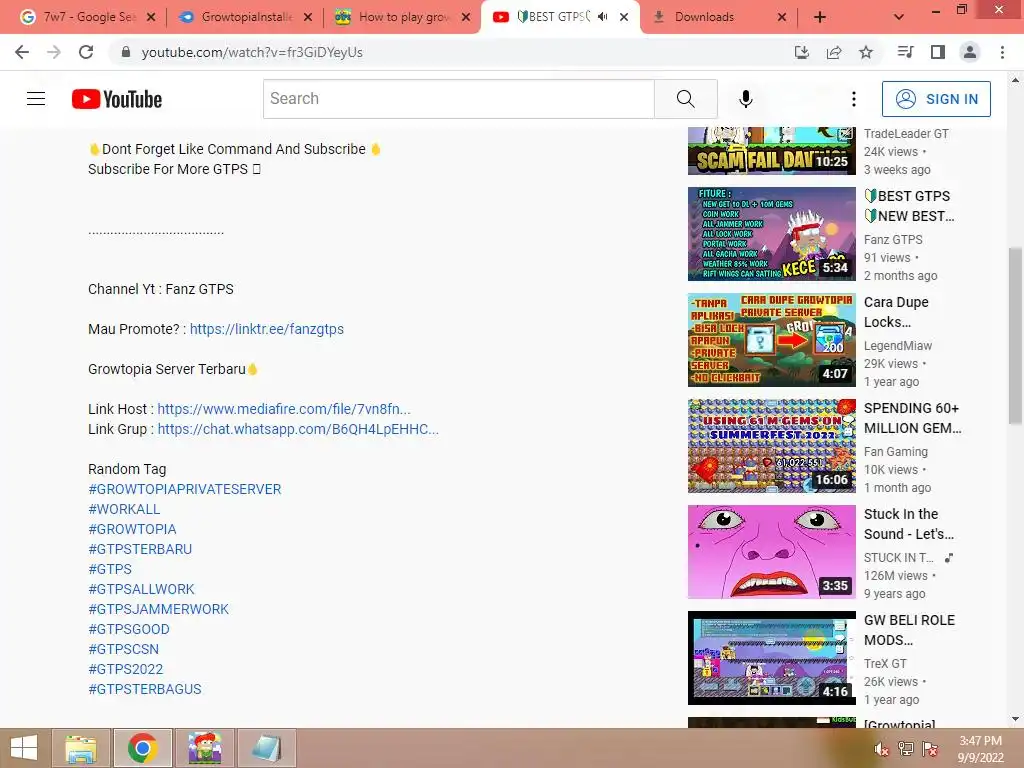Click the SIGN IN button
Screen dimensions: 1024x768
tap(936, 99)
